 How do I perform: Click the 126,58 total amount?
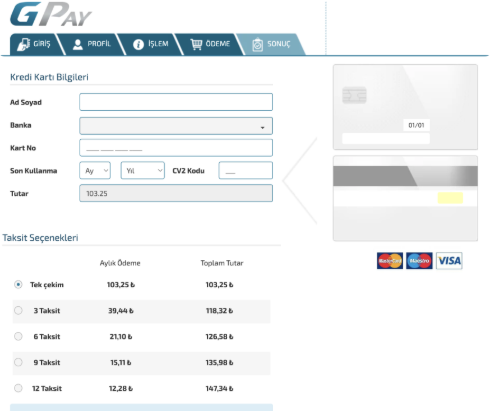pyautogui.click(x=219, y=337)
